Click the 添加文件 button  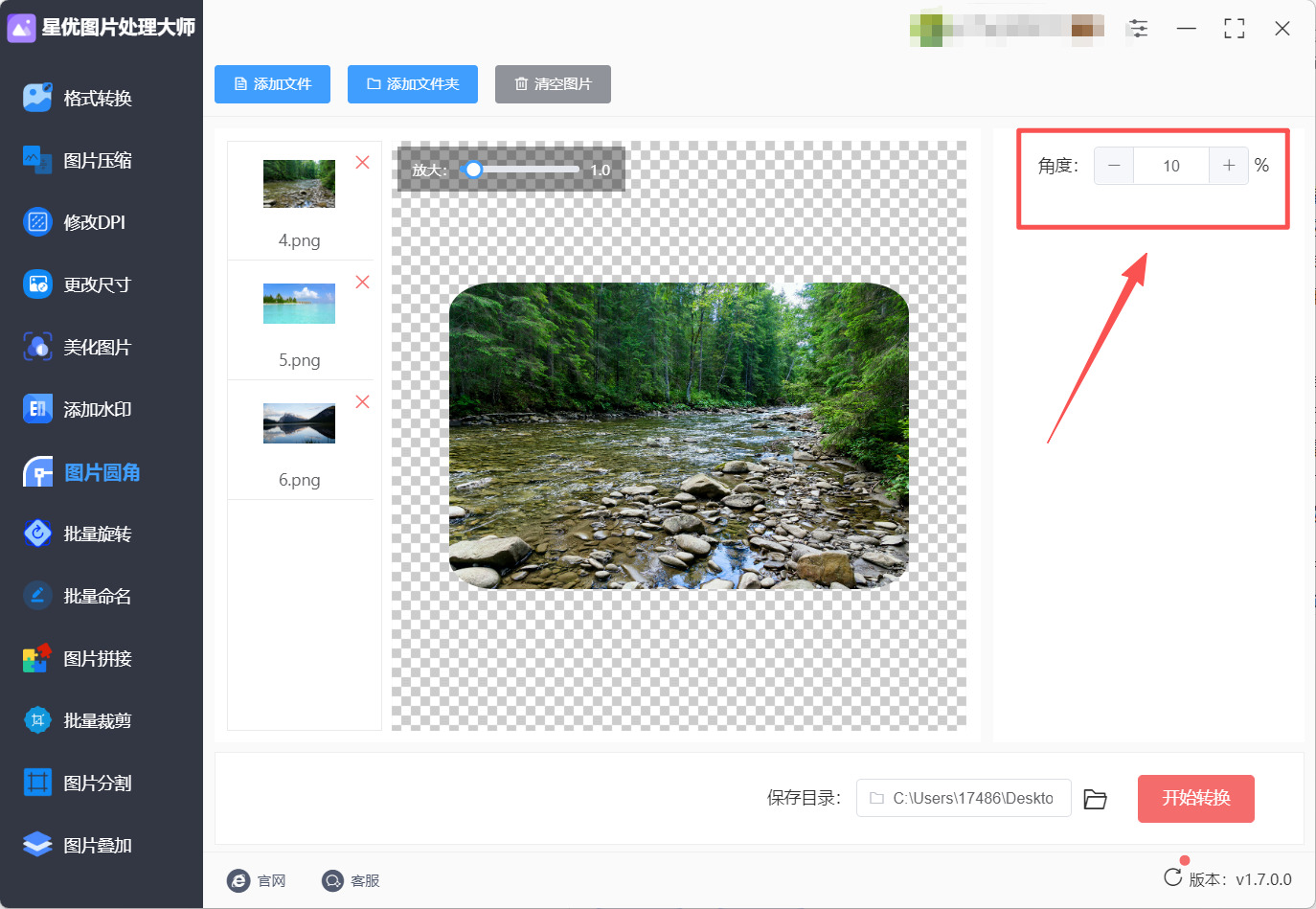click(x=272, y=84)
